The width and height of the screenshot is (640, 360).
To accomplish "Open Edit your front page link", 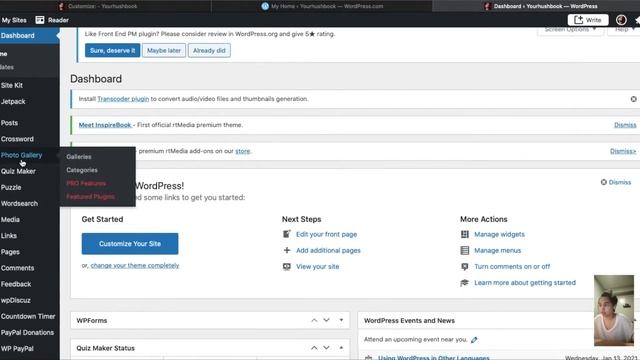I will point(327,234).
